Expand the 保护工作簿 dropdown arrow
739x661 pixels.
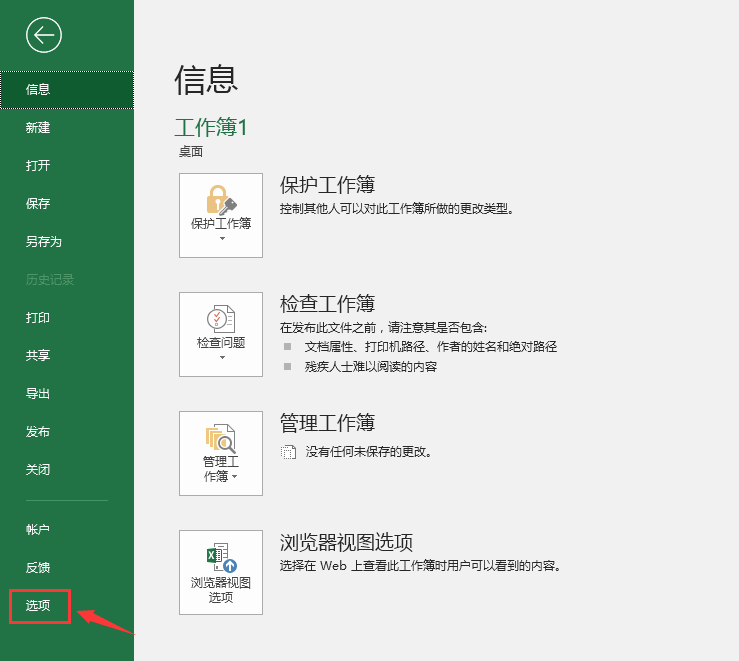(222, 239)
